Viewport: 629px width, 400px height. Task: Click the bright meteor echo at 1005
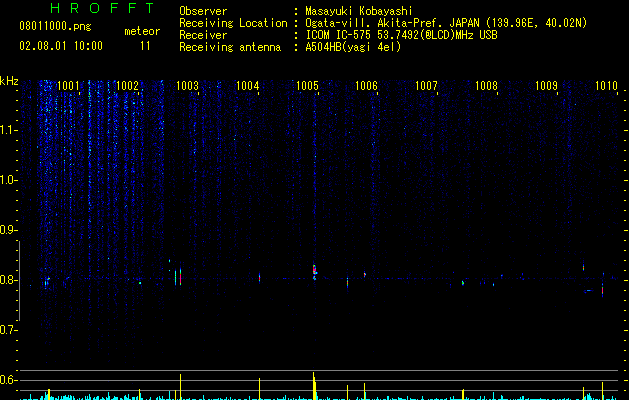[314, 270]
